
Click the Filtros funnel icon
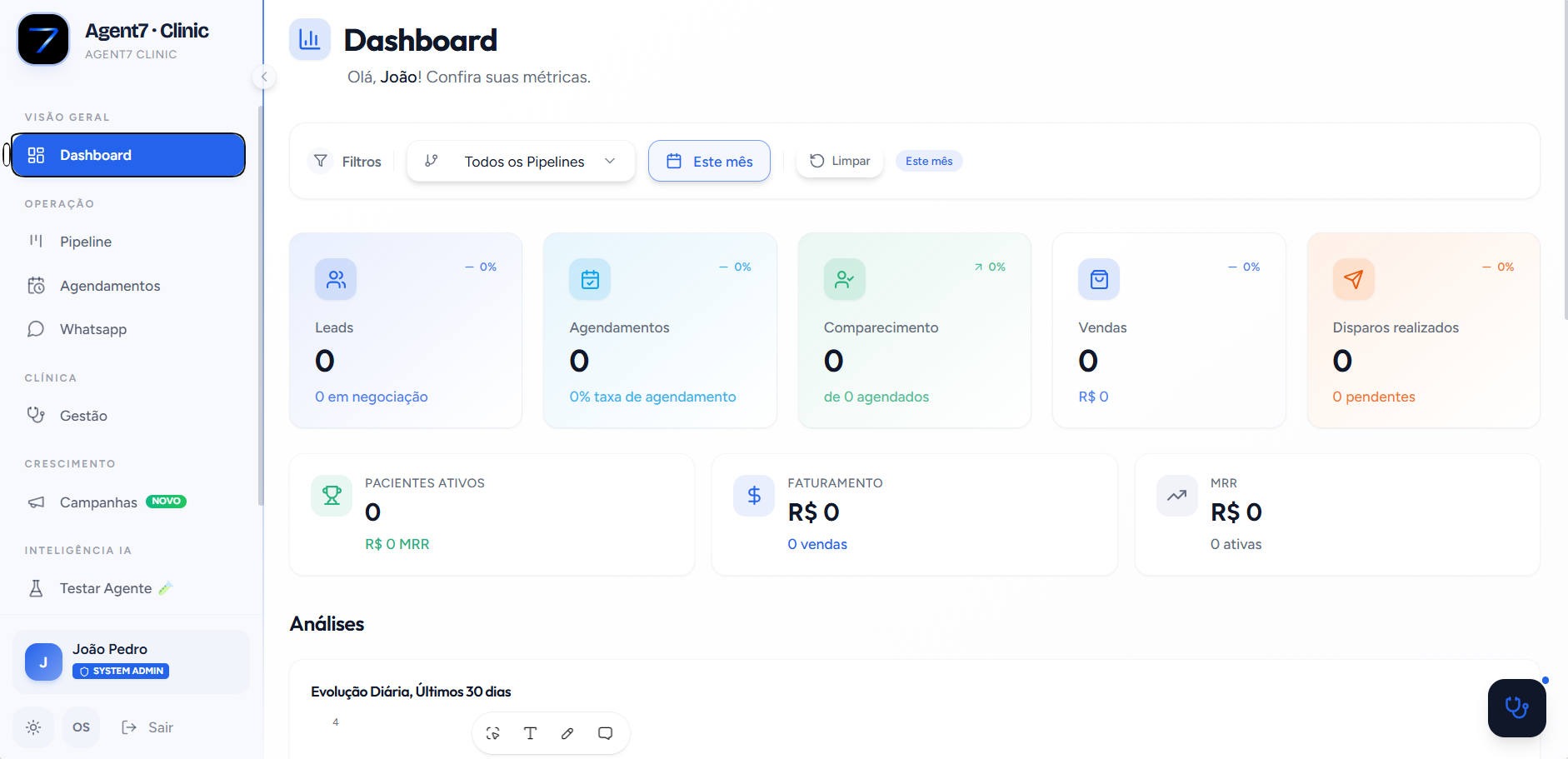tap(321, 161)
